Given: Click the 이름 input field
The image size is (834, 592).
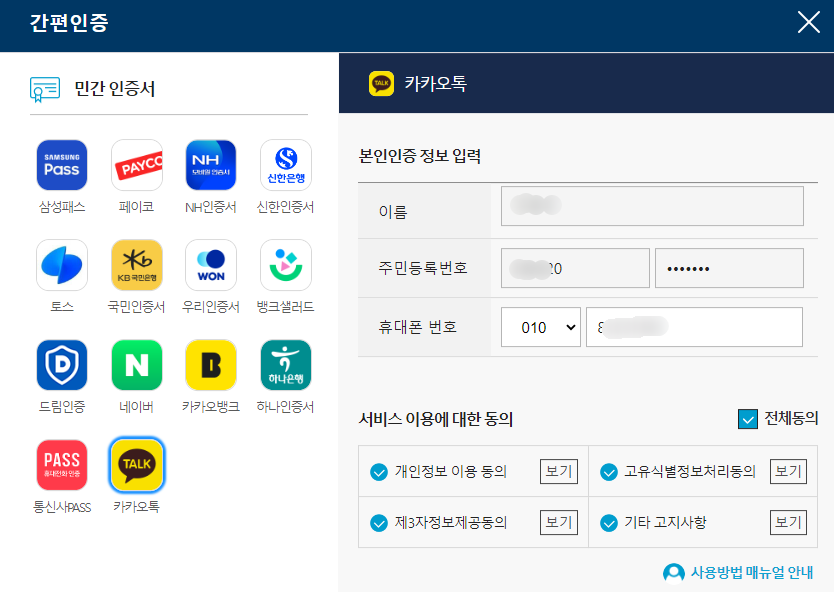Looking at the screenshot, I should [x=652, y=206].
